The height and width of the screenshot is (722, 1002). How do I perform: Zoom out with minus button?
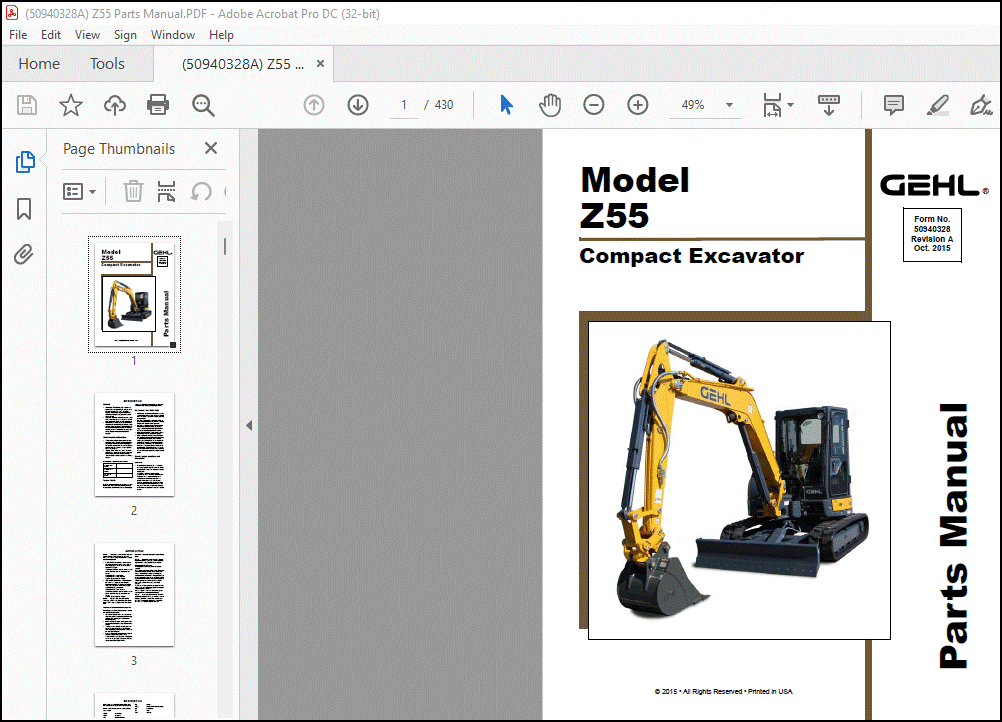(x=594, y=105)
